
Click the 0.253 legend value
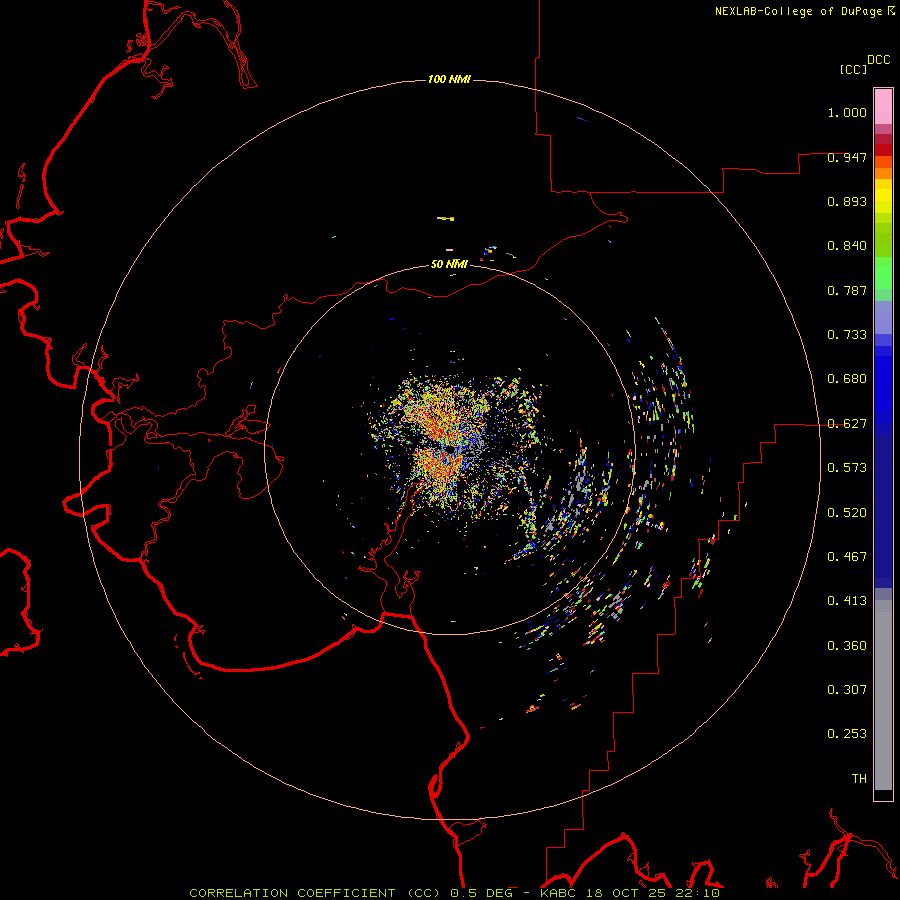(x=847, y=734)
